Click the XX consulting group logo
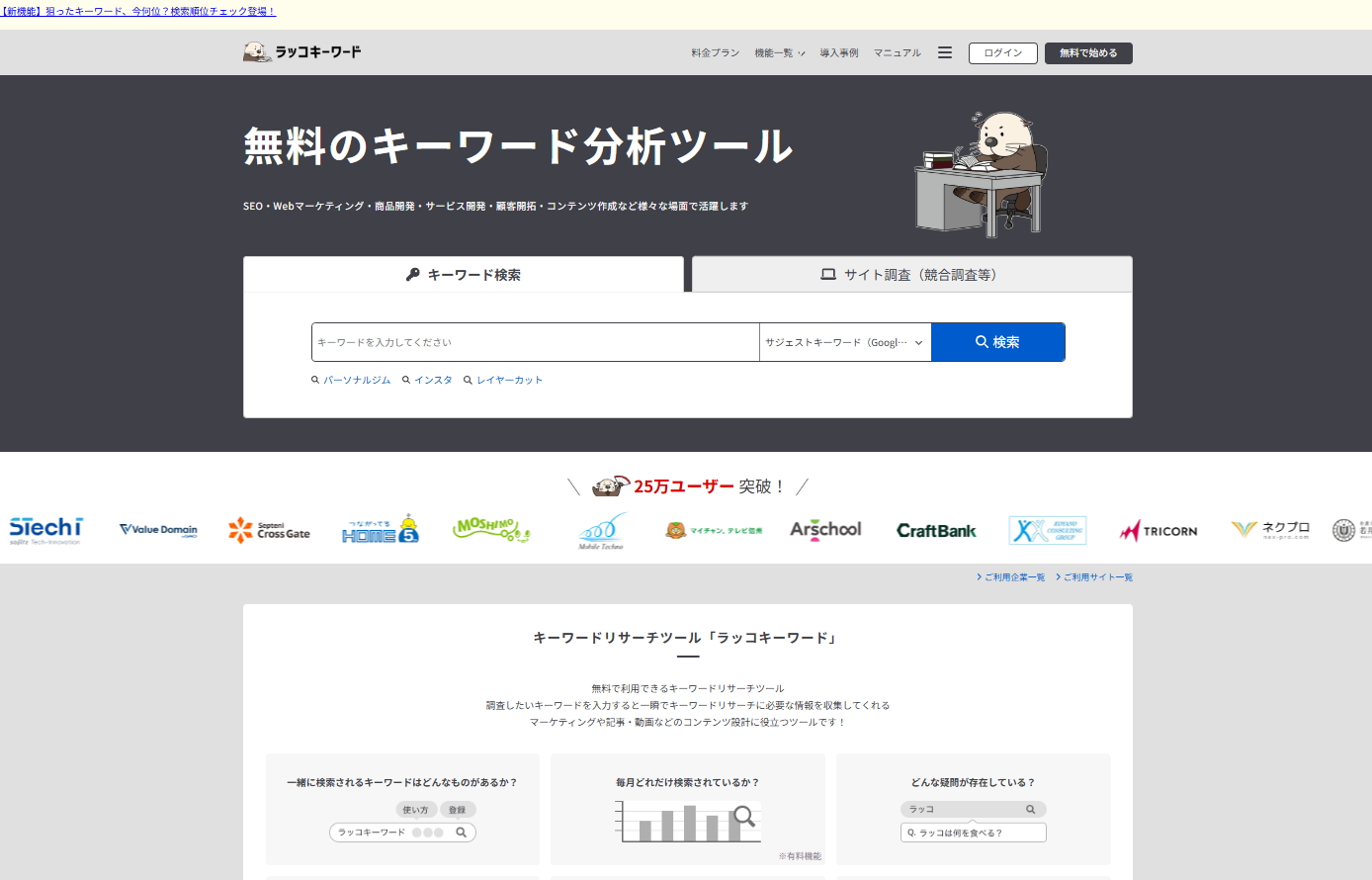 tap(1048, 530)
